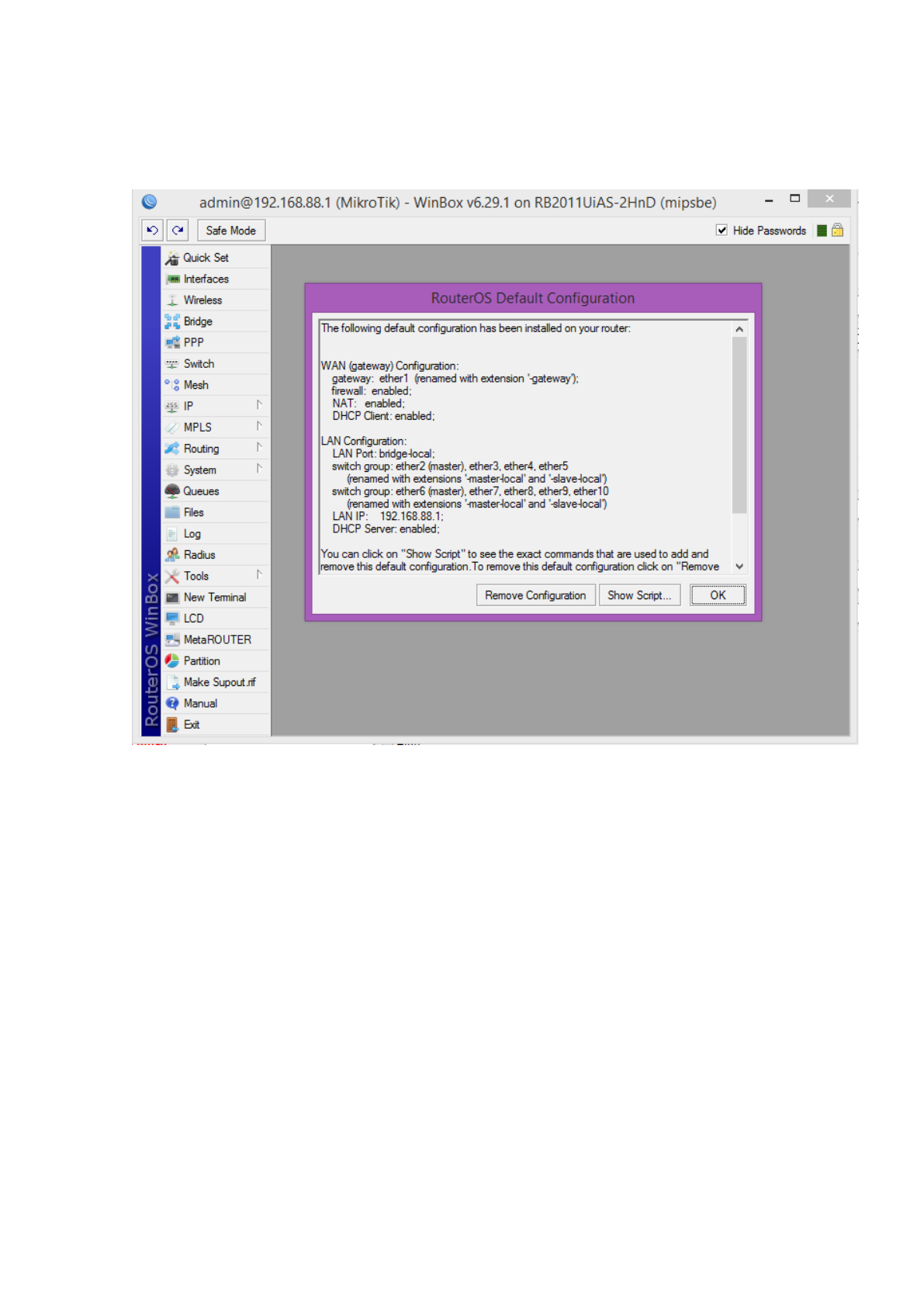Click the 'LAN Port: bridge-local;' line
The height and width of the screenshot is (1307, 924).
tap(383, 454)
